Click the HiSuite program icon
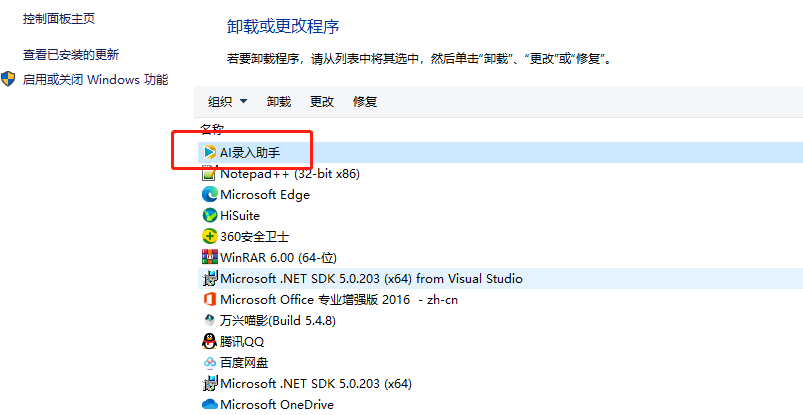Viewport: 803px width, 415px height. 209,216
